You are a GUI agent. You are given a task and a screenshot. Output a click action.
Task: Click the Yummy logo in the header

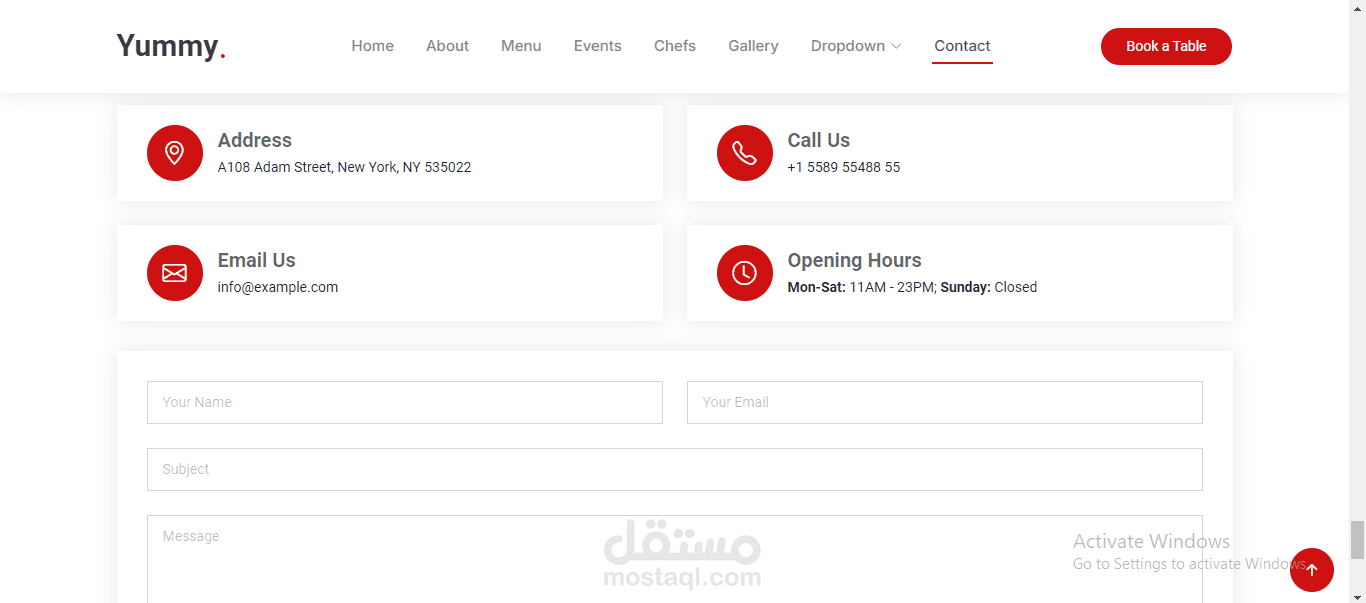(x=171, y=46)
